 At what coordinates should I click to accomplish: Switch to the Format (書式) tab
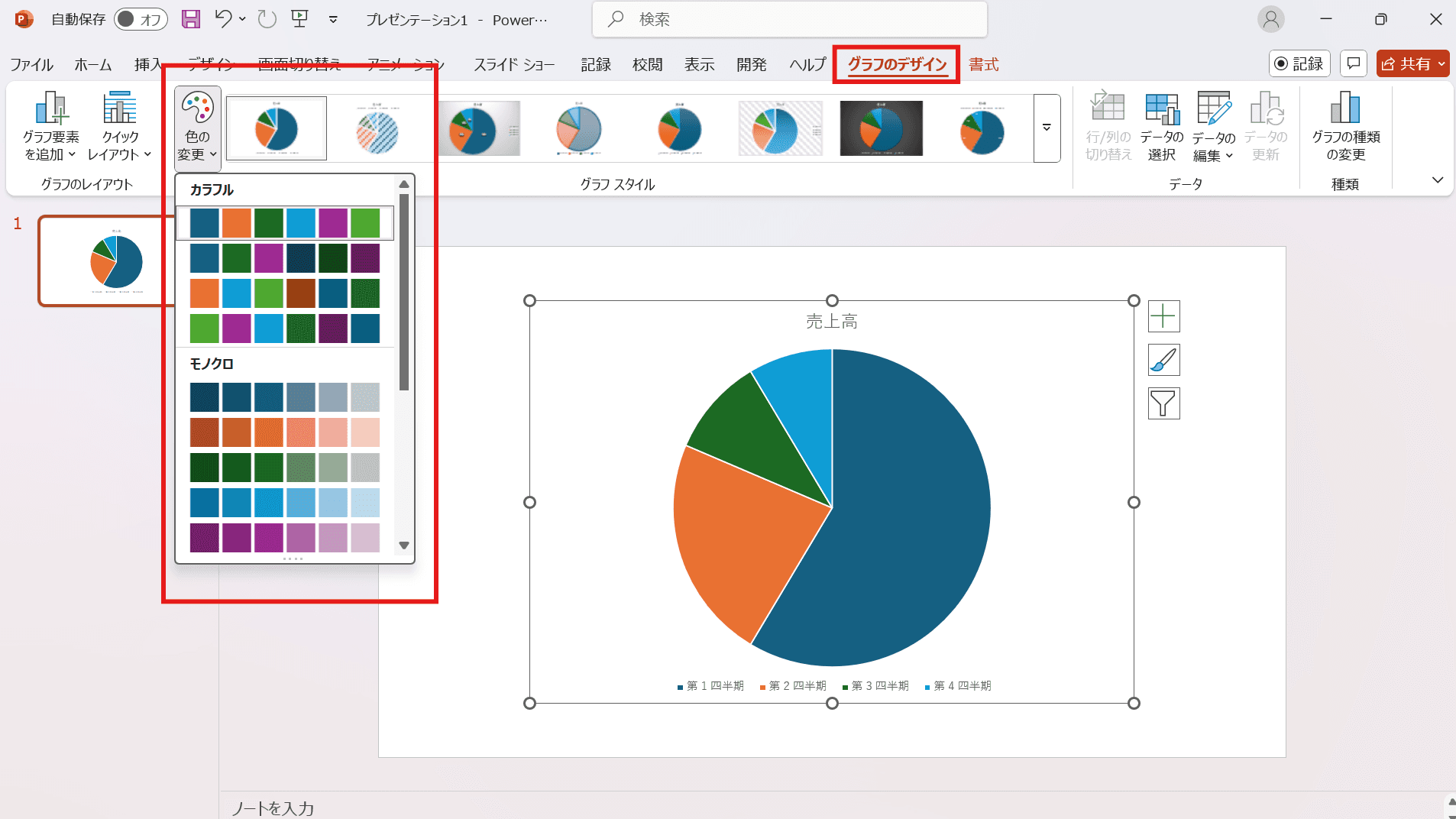(x=983, y=65)
